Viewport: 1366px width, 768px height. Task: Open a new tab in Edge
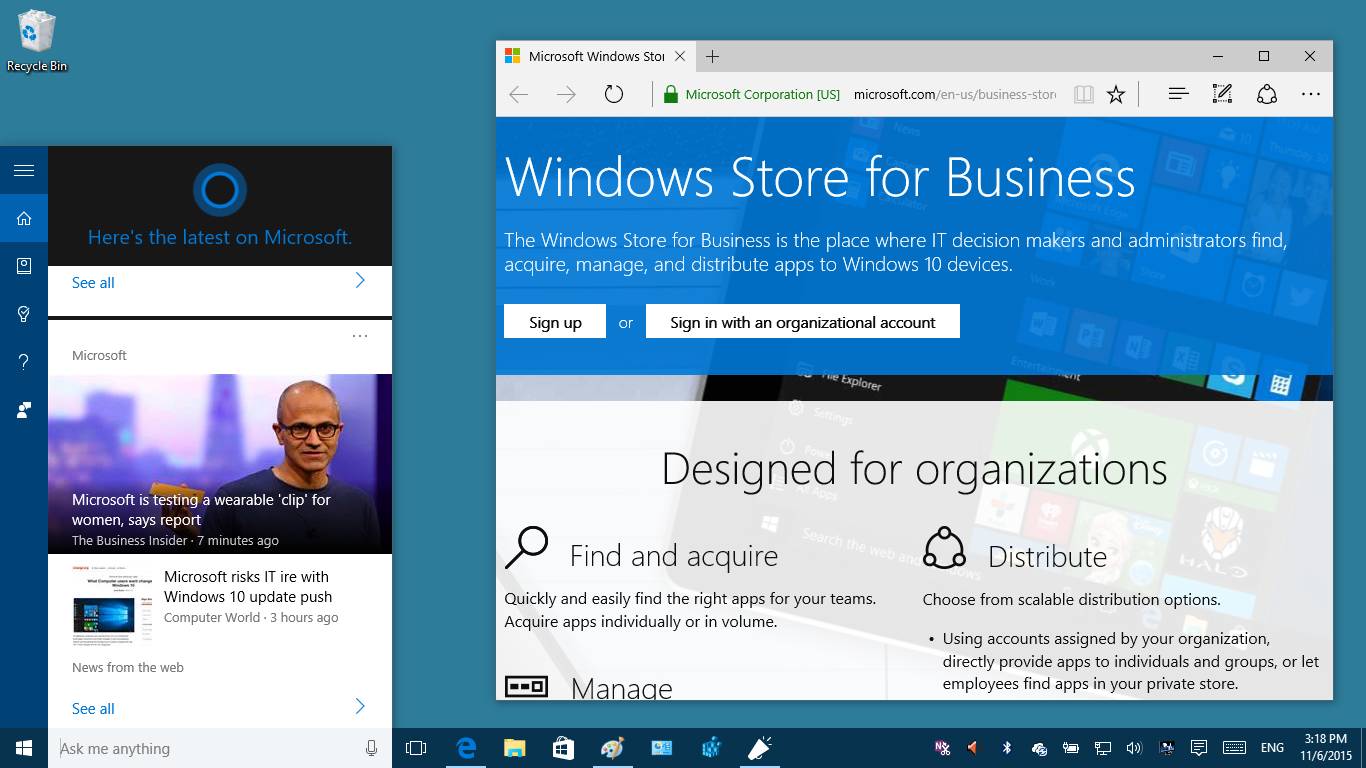tap(712, 57)
